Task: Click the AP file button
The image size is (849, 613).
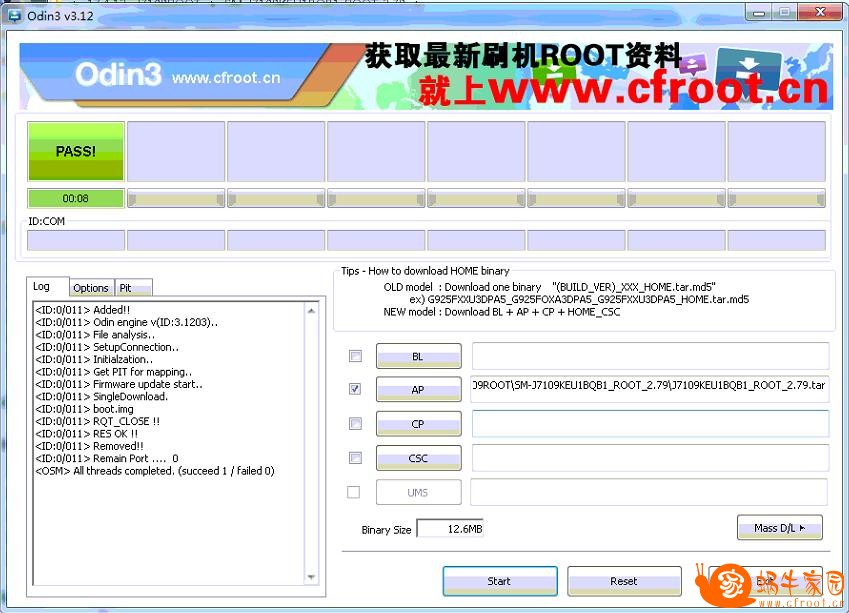Action: (x=419, y=389)
